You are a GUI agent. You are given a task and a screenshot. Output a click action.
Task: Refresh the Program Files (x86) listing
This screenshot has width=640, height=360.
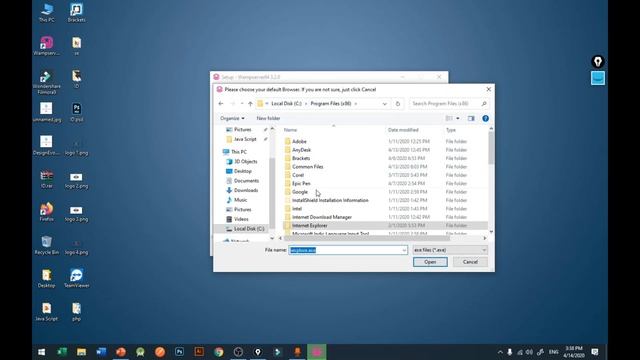click(398, 104)
